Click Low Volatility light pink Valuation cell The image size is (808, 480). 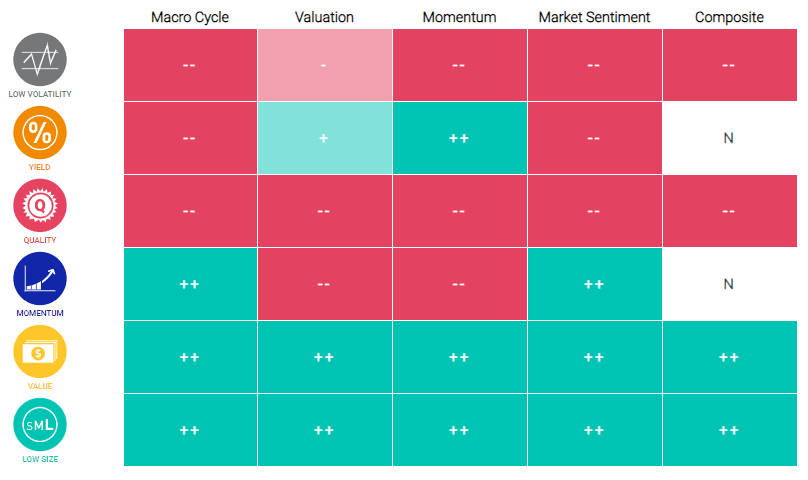[x=324, y=65]
